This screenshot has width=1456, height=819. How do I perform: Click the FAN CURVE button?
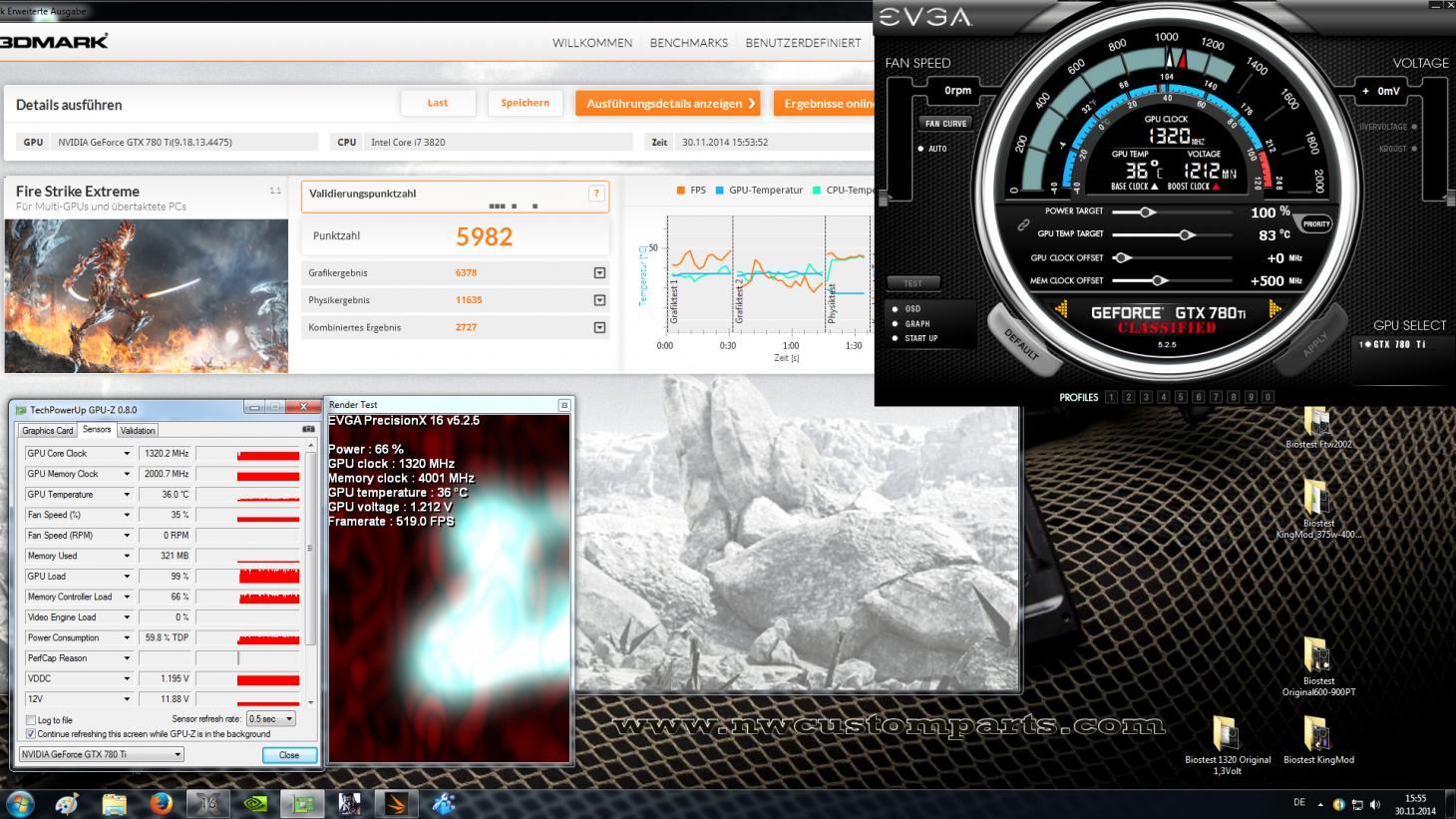(x=945, y=124)
